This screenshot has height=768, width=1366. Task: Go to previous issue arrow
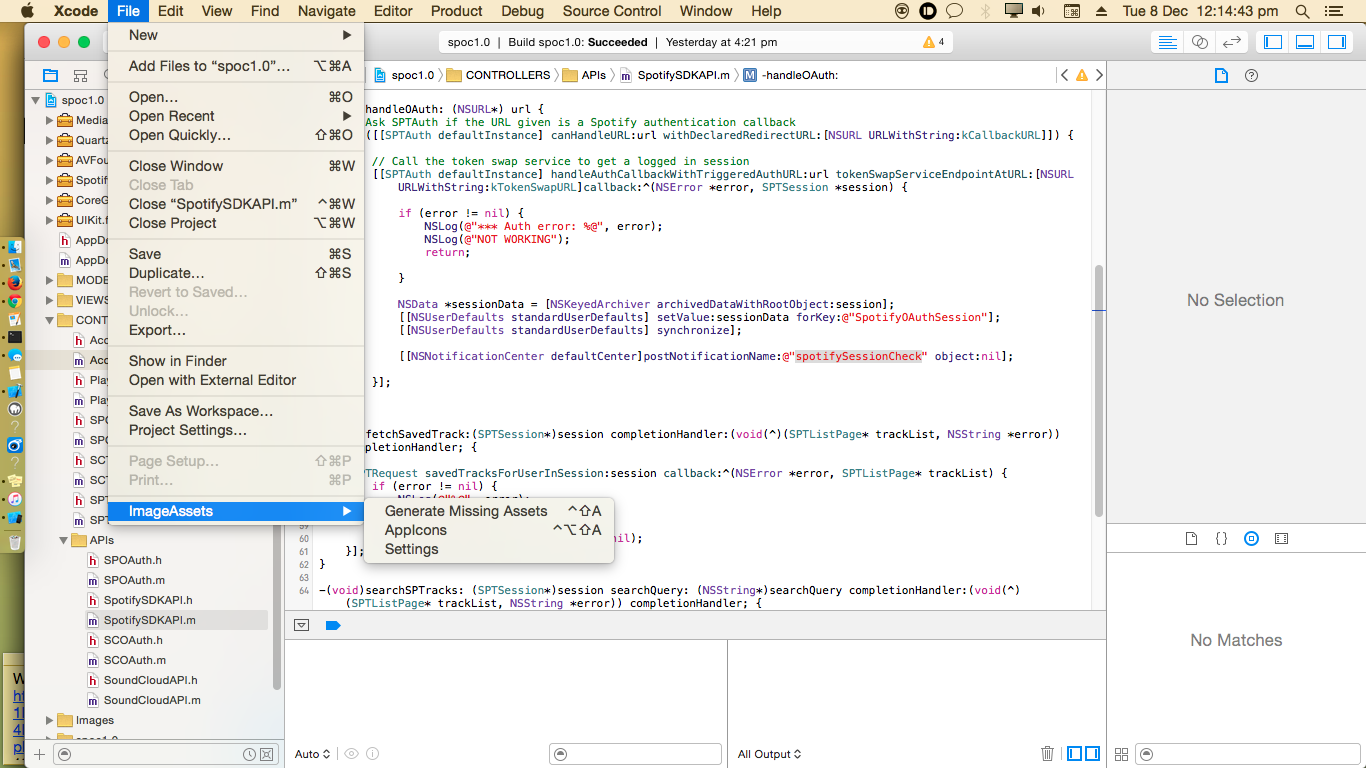click(x=1064, y=75)
